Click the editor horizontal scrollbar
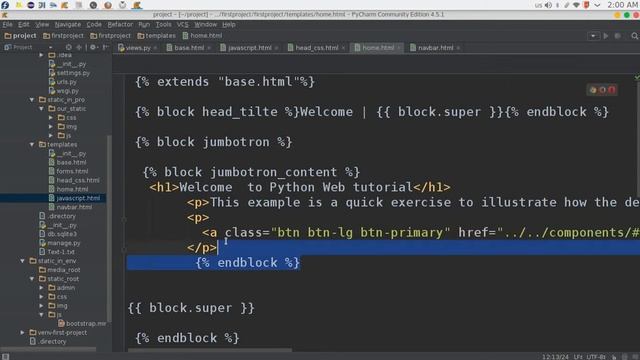This screenshot has height=360, width=640. [210, 350]
